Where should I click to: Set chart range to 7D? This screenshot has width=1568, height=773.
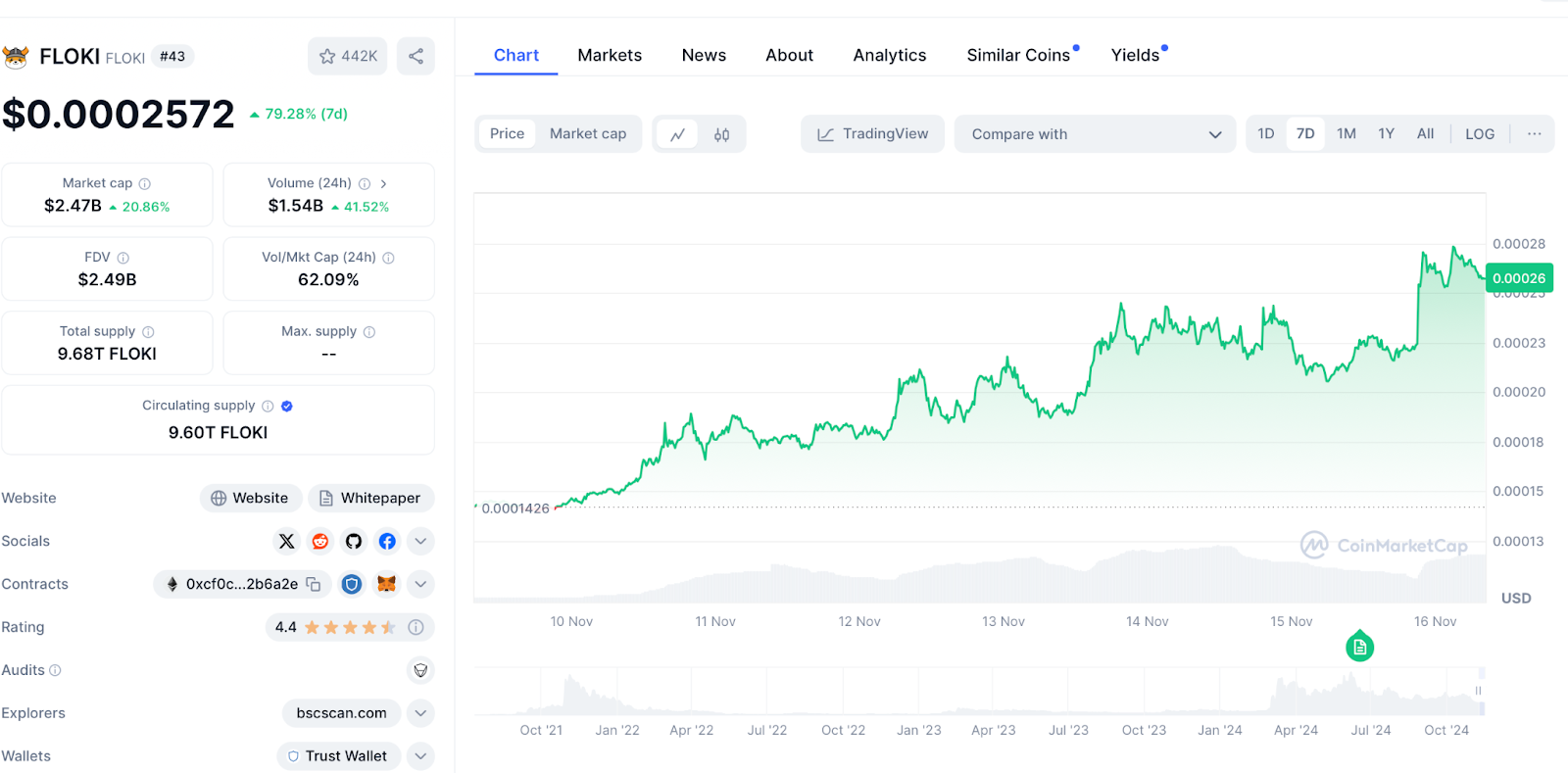(1305, 133)
